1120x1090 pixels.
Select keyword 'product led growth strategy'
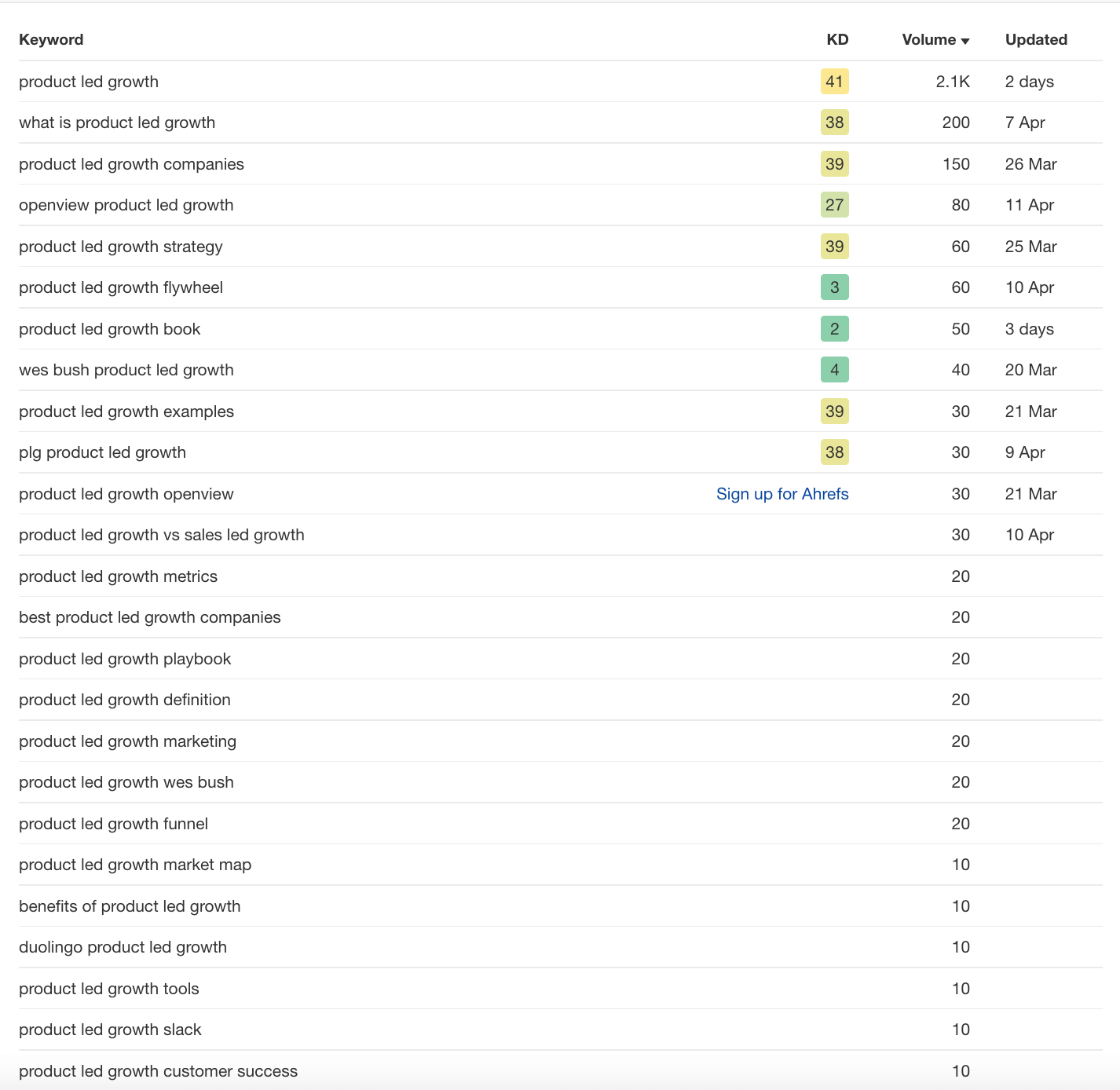pos(121,247)
